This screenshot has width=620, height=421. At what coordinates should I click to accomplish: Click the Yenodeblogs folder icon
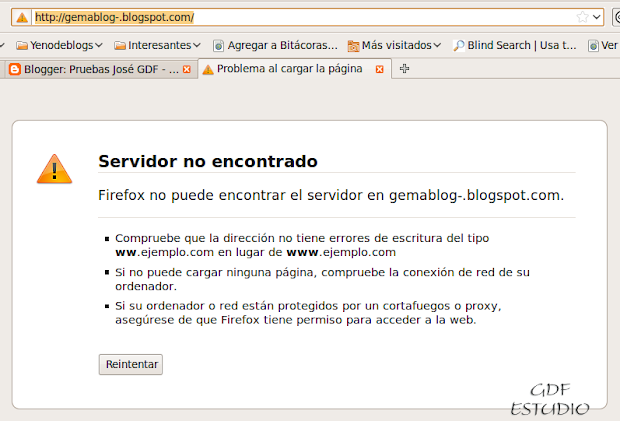(x=22, y=46)
